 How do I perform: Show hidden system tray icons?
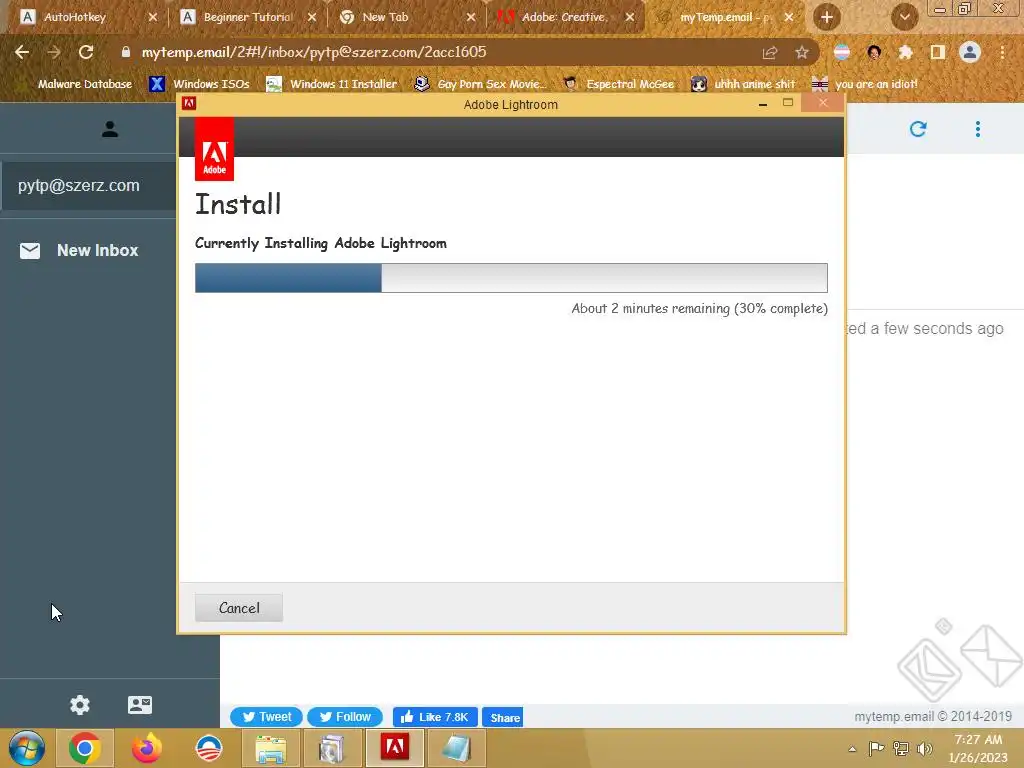pos(852,749)
